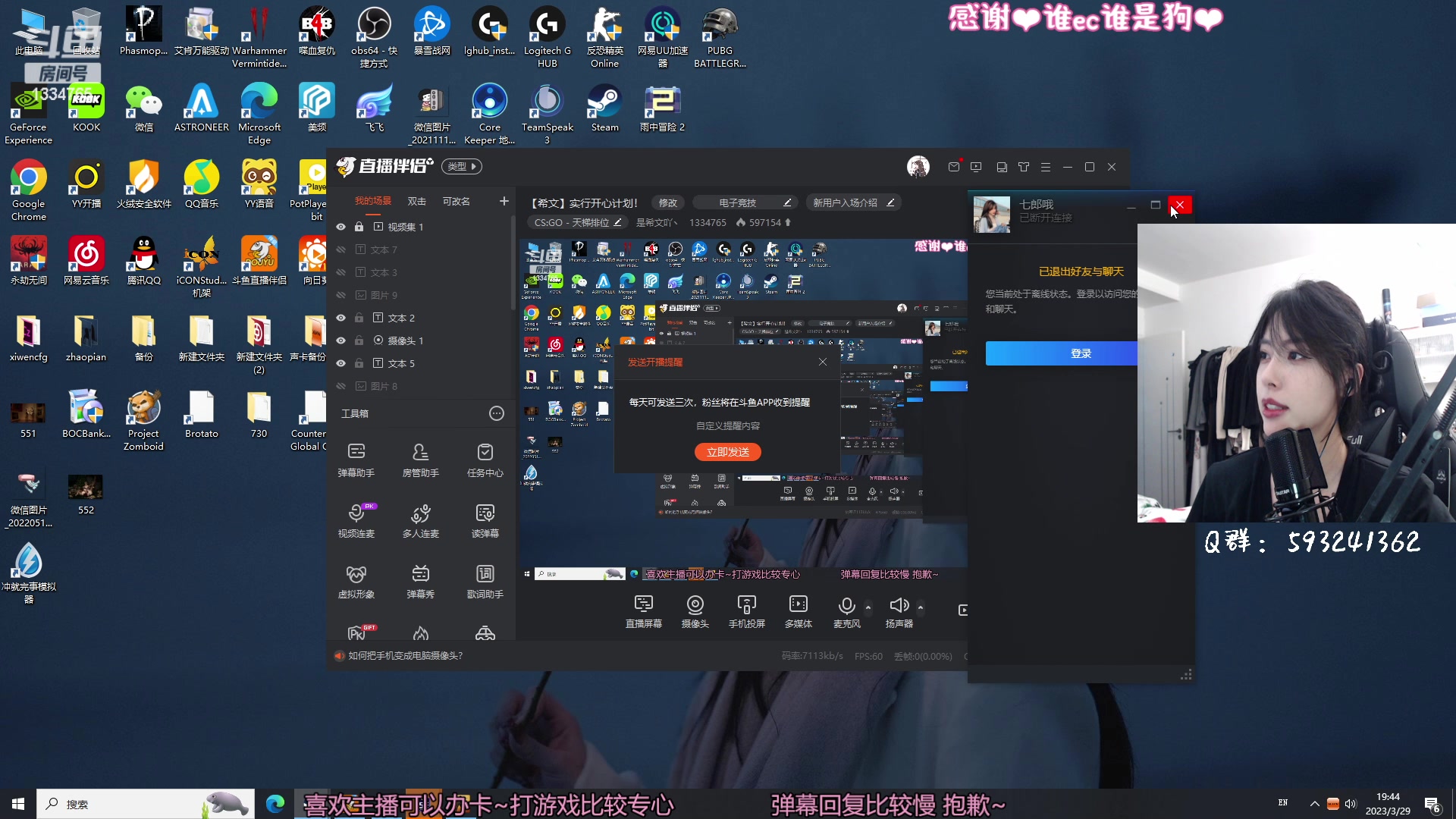Screen dimensions: 1456x819
Task: Open the 房管助手 tool
Action: coord(420,460)
